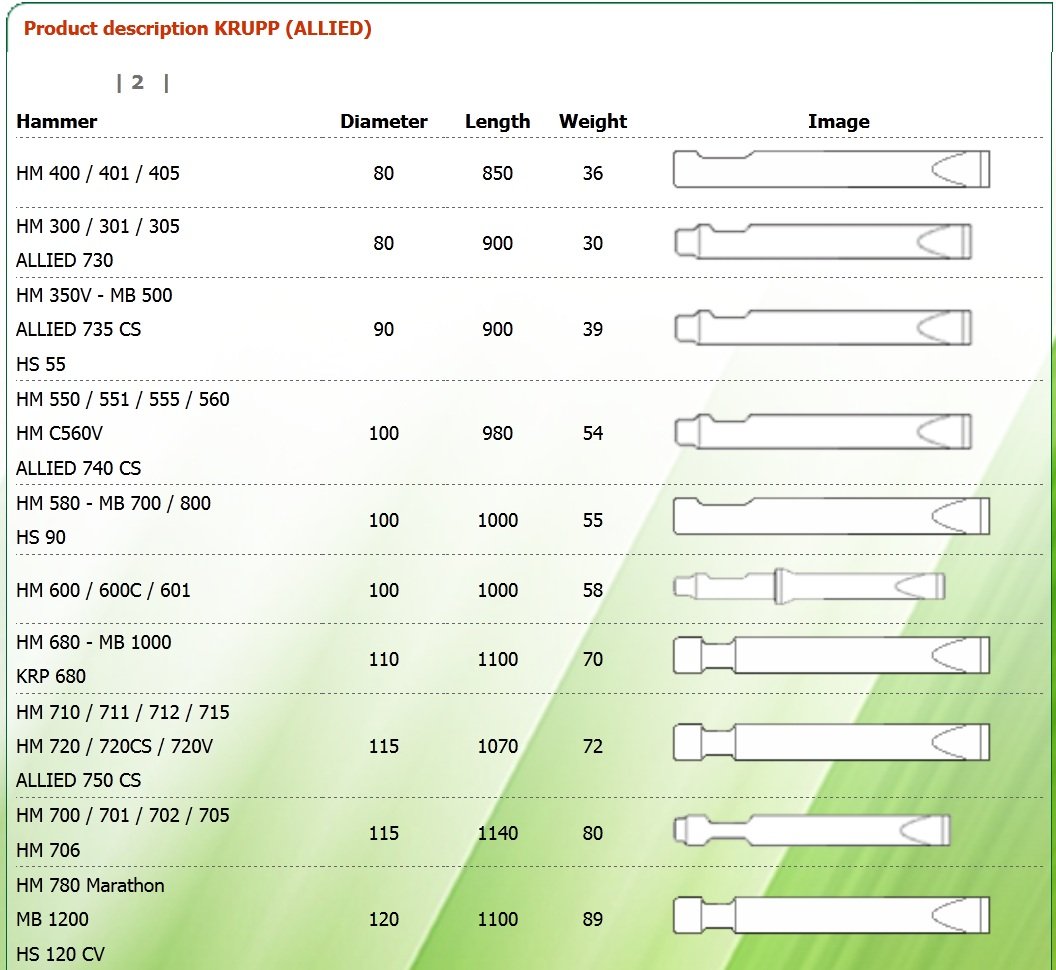Click the 'KRP 680' text
Viewport: 1056px width, 970px height.
[x=51, y=676]
